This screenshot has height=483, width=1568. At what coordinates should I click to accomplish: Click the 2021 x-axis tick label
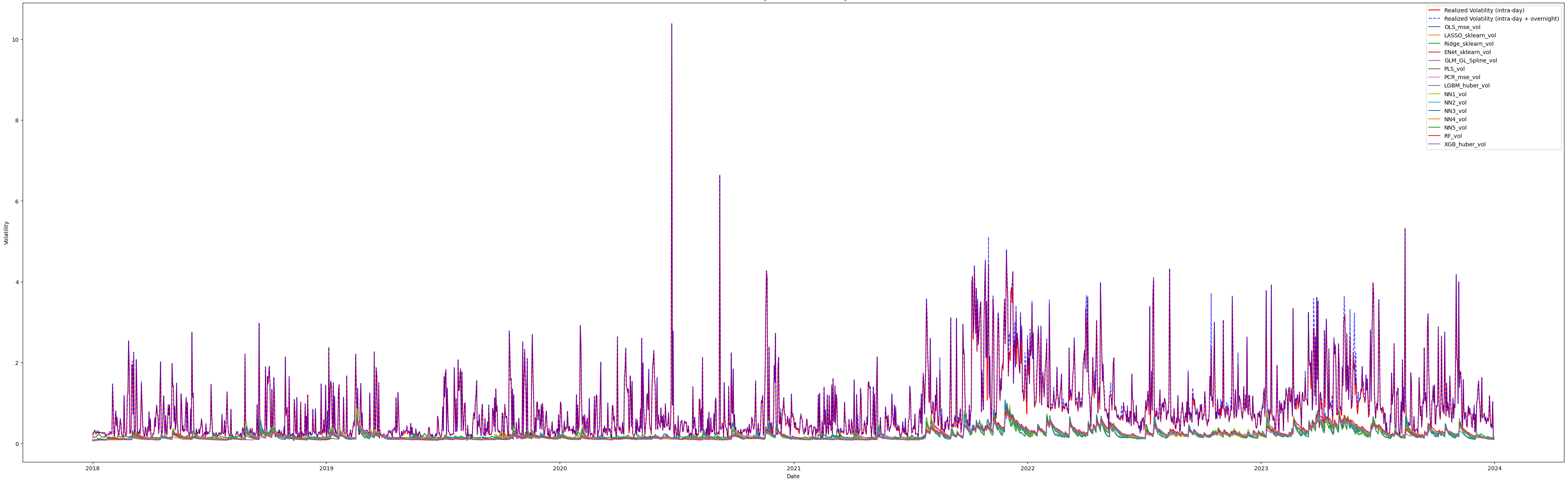pos(793,468)
